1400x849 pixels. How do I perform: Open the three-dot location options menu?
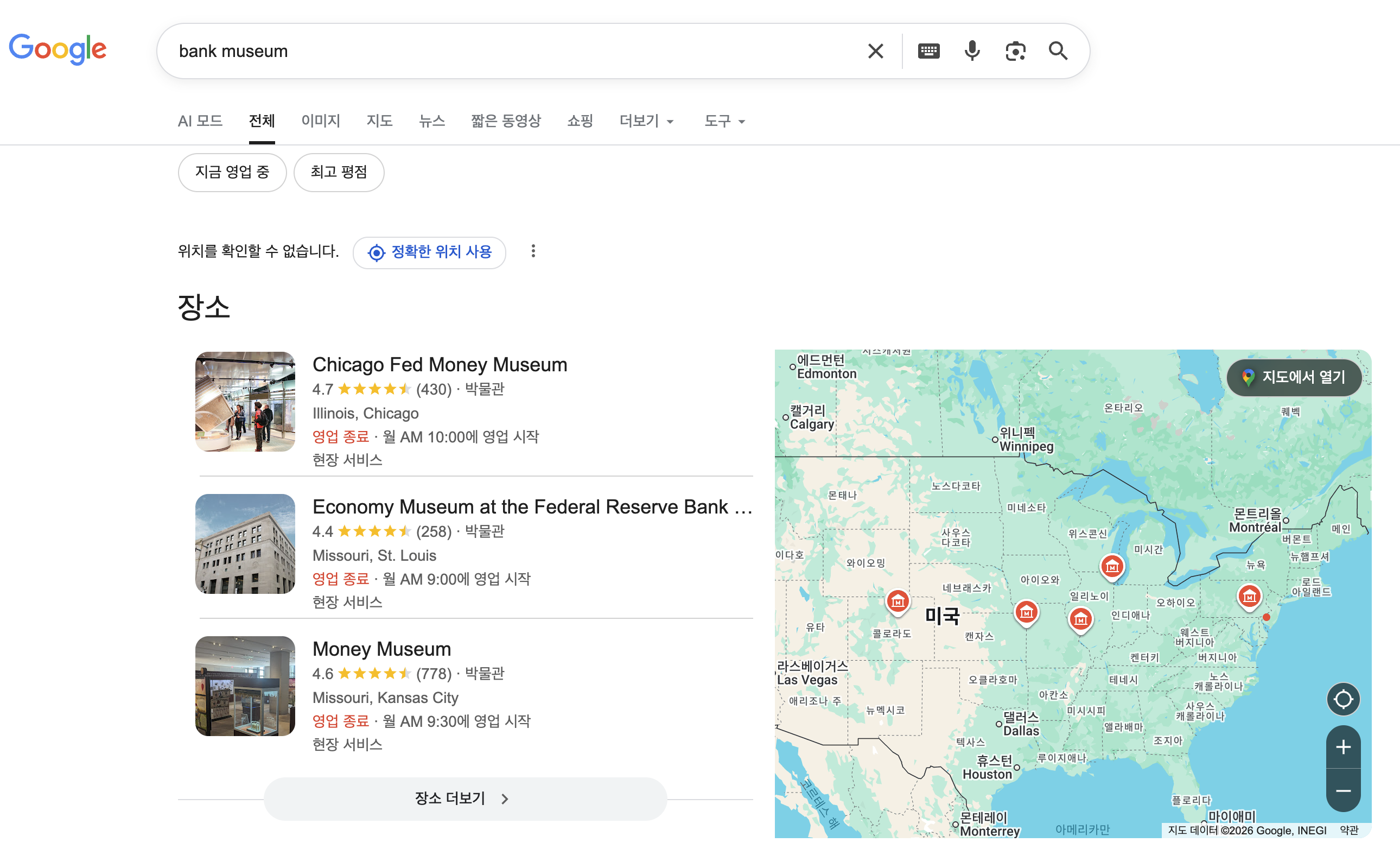point(533,251)
